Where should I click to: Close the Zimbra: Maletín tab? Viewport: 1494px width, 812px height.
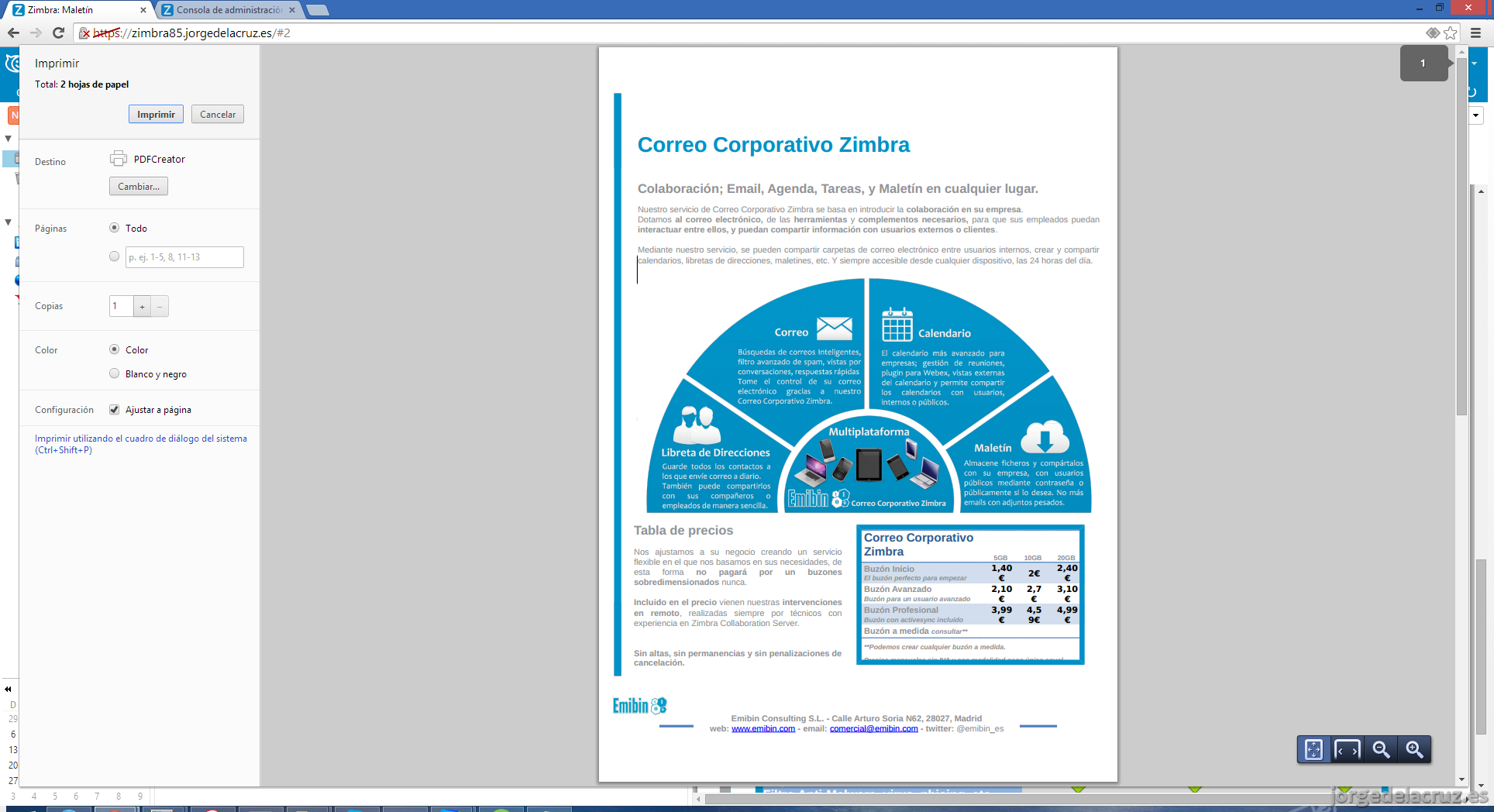coord(143,10)
